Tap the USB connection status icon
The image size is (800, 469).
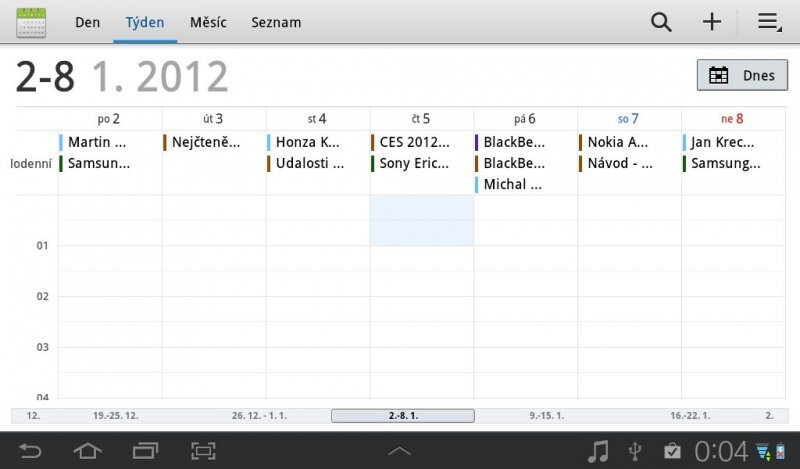tap(635, 452)
